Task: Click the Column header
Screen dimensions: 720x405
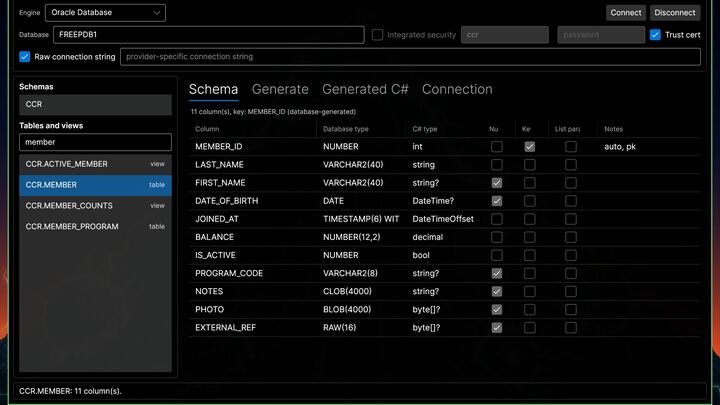Action: click(x=207, y=129)
